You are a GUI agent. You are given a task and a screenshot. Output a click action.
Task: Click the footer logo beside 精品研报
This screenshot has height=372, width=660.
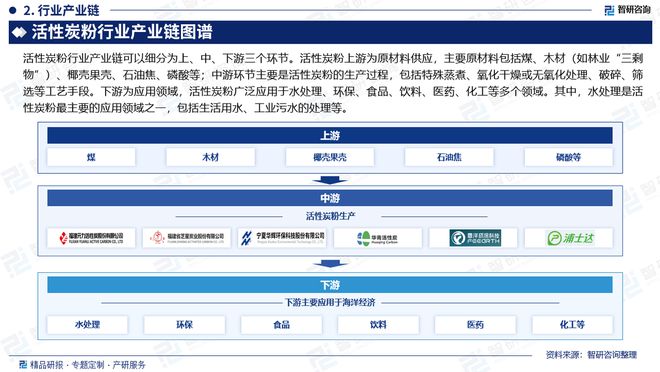click(x=23, y=364)
